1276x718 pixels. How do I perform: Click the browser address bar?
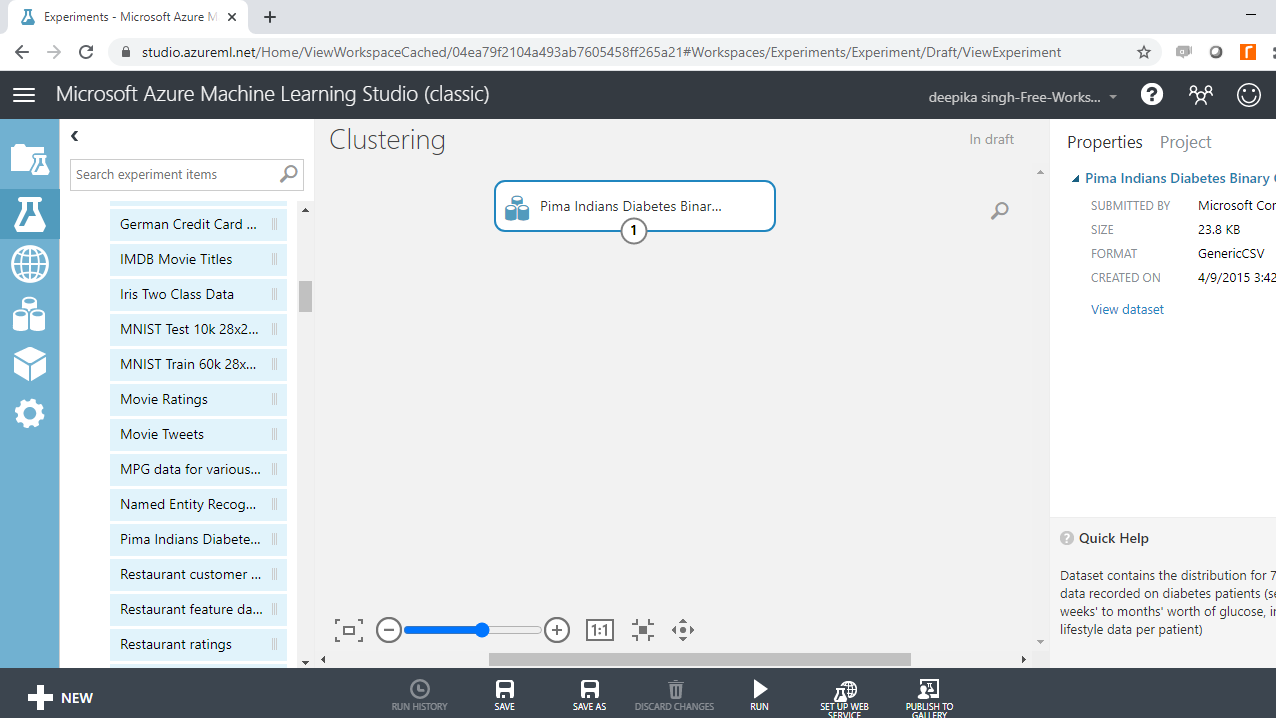pyautogui.click(x=600, y=52)
